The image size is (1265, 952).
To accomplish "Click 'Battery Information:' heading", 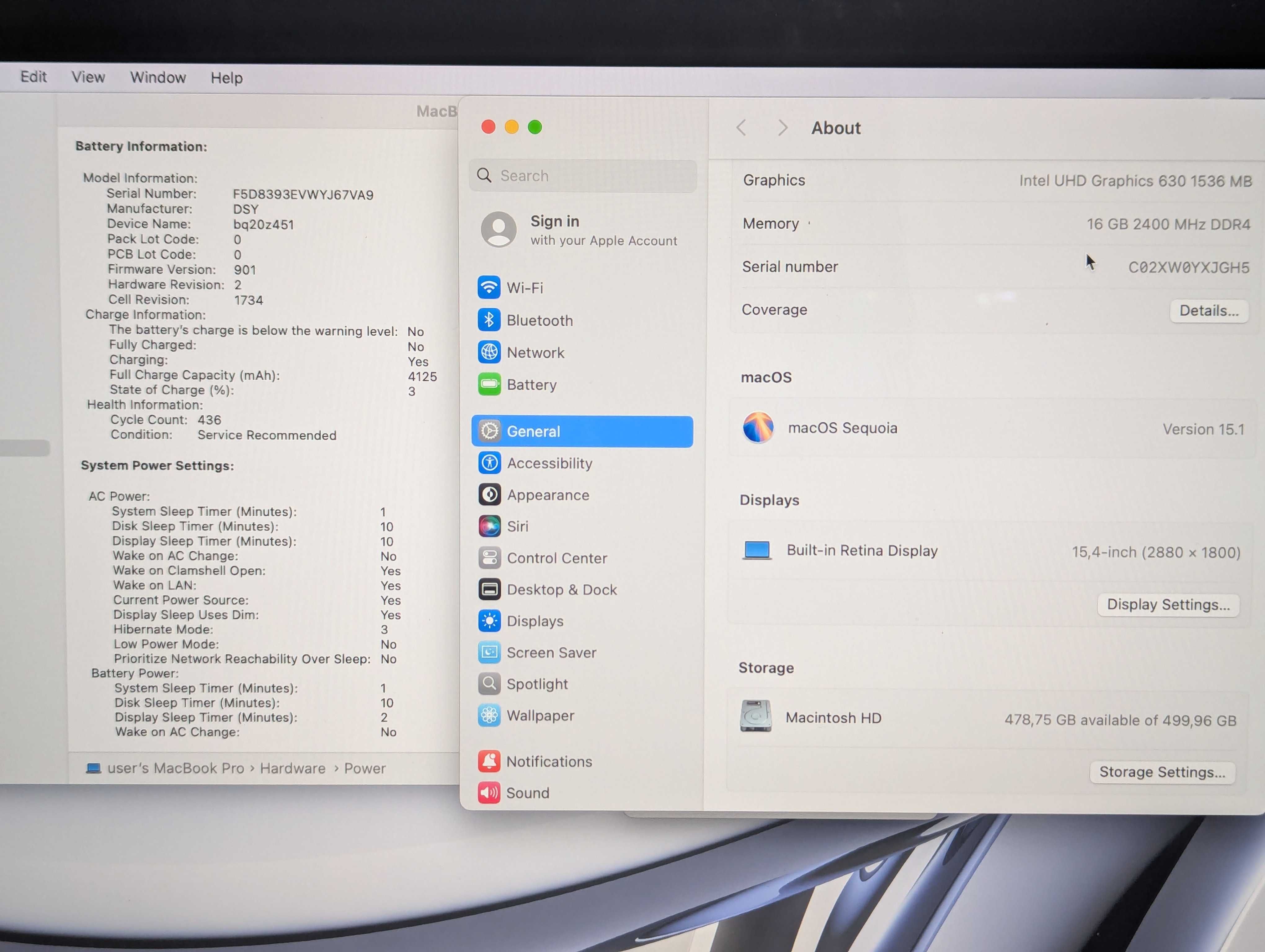I will click(141, 146).
